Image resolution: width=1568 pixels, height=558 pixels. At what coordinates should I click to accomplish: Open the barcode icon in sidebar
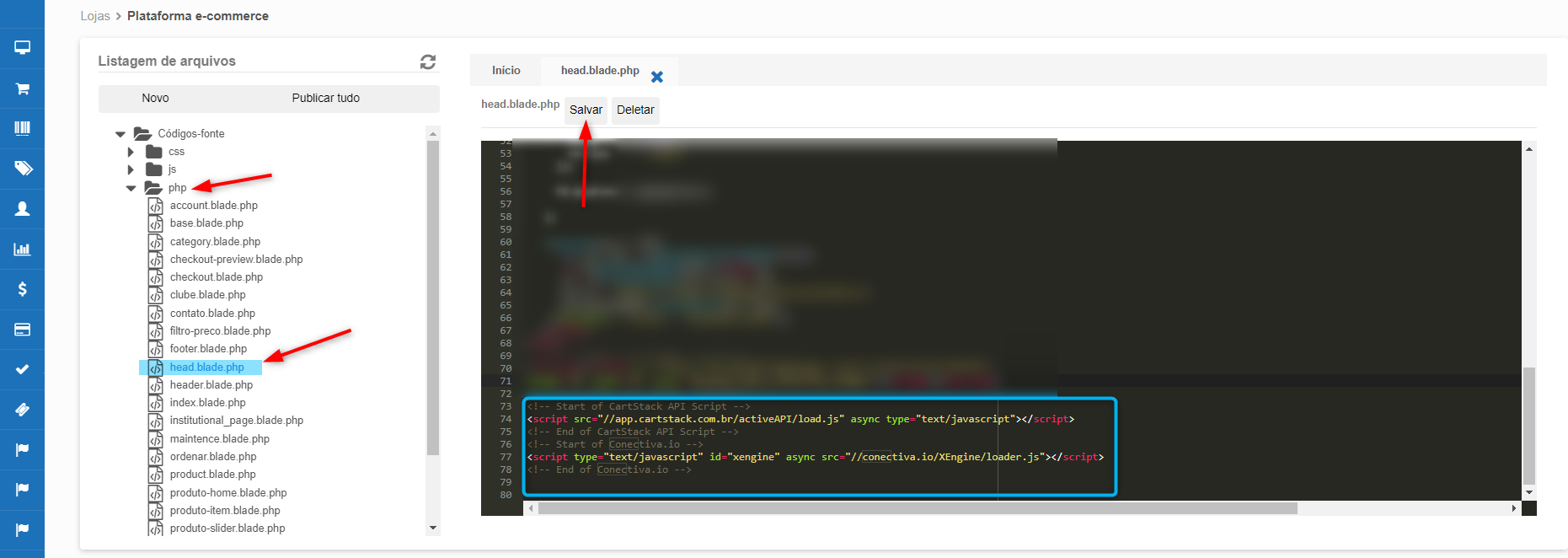[22, 128]
